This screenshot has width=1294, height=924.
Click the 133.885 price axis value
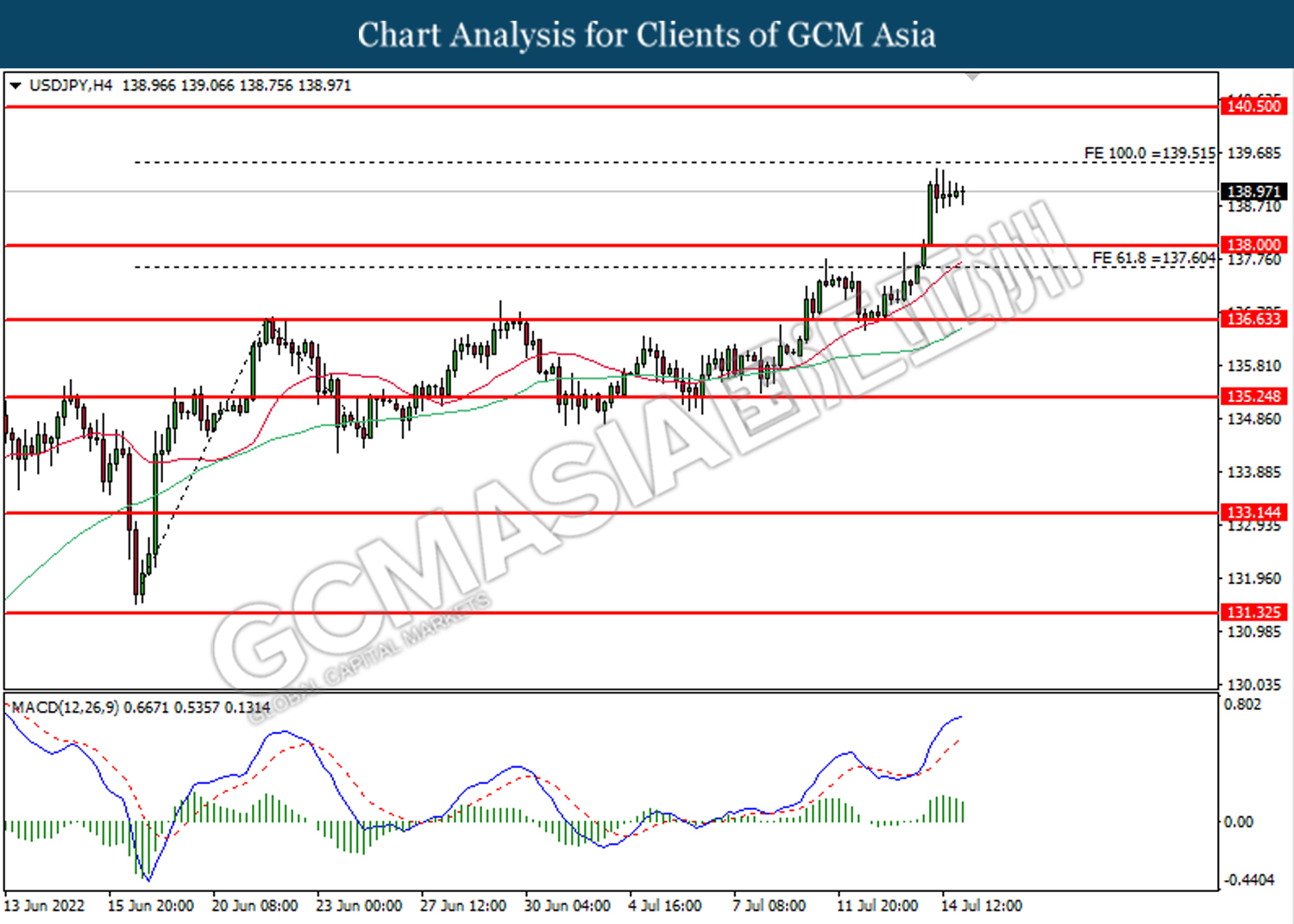[x=1254, y=472]
